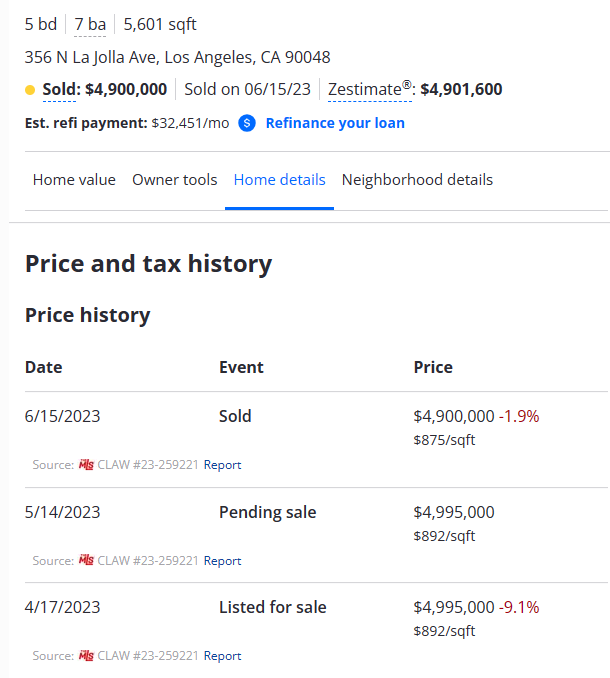Click the blue dollar refinance icon

tap(247, 123)
